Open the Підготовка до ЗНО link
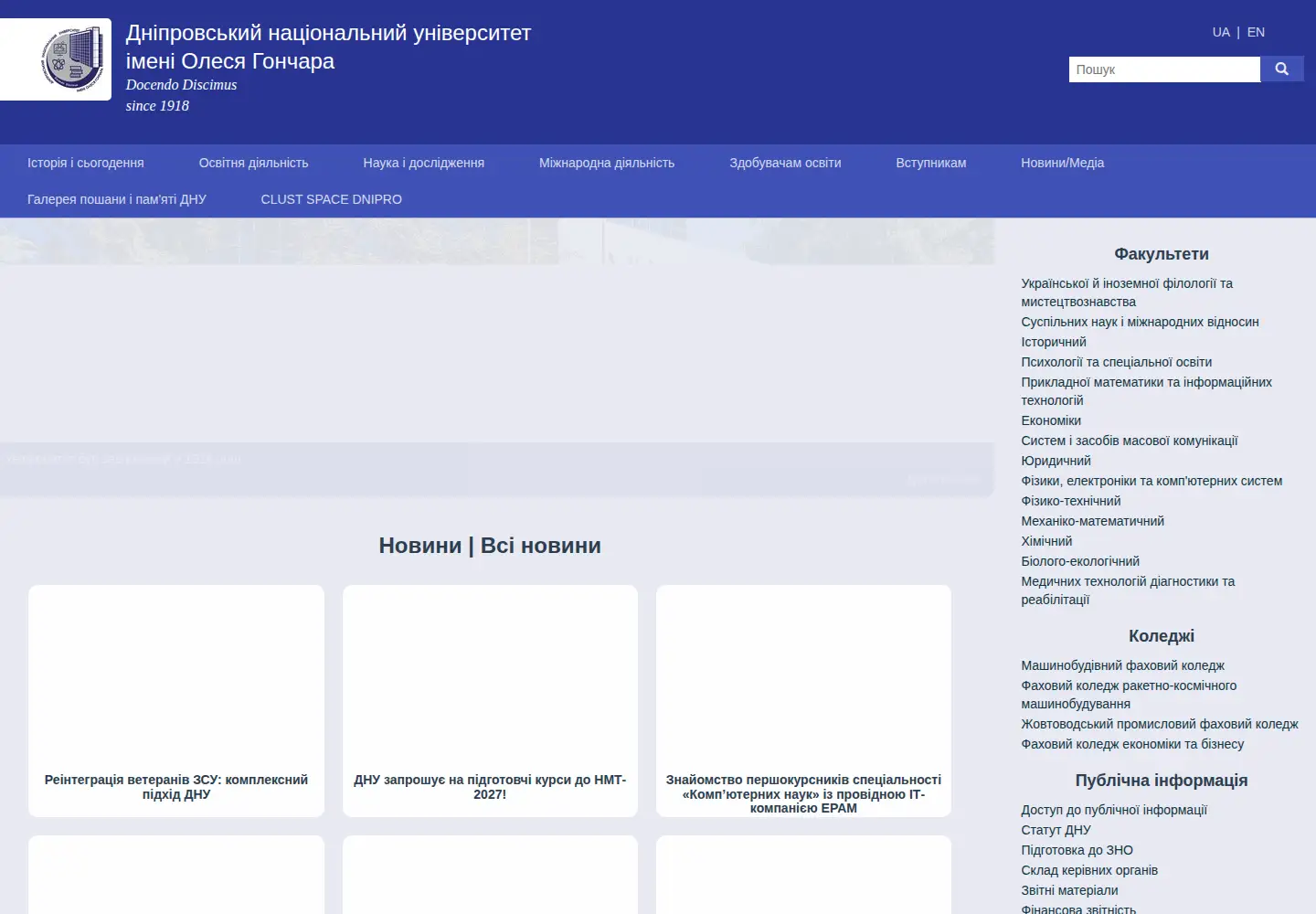Image resolution: width=1316 pixels, height=914 pixels. (1077, 850)
